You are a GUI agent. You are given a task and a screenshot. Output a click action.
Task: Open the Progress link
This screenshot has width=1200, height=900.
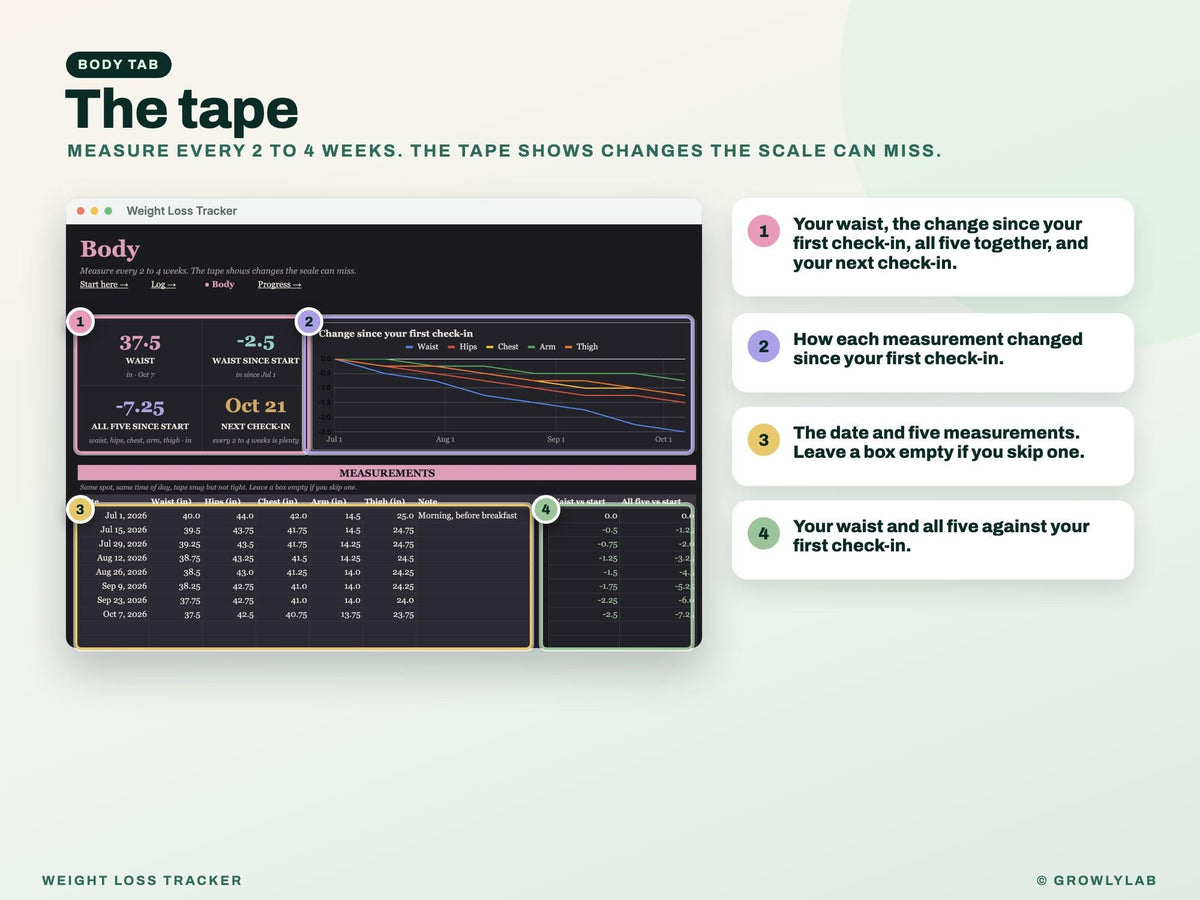tap(279, 284)
